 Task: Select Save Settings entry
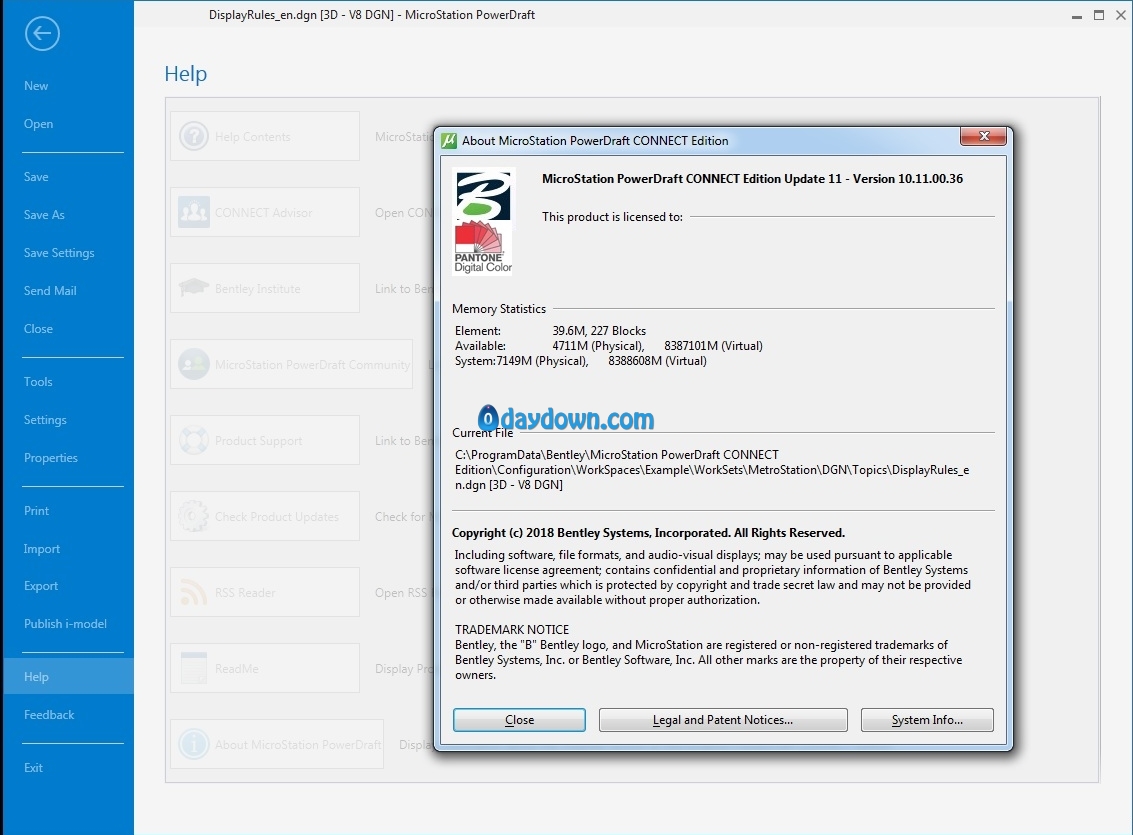59,253
